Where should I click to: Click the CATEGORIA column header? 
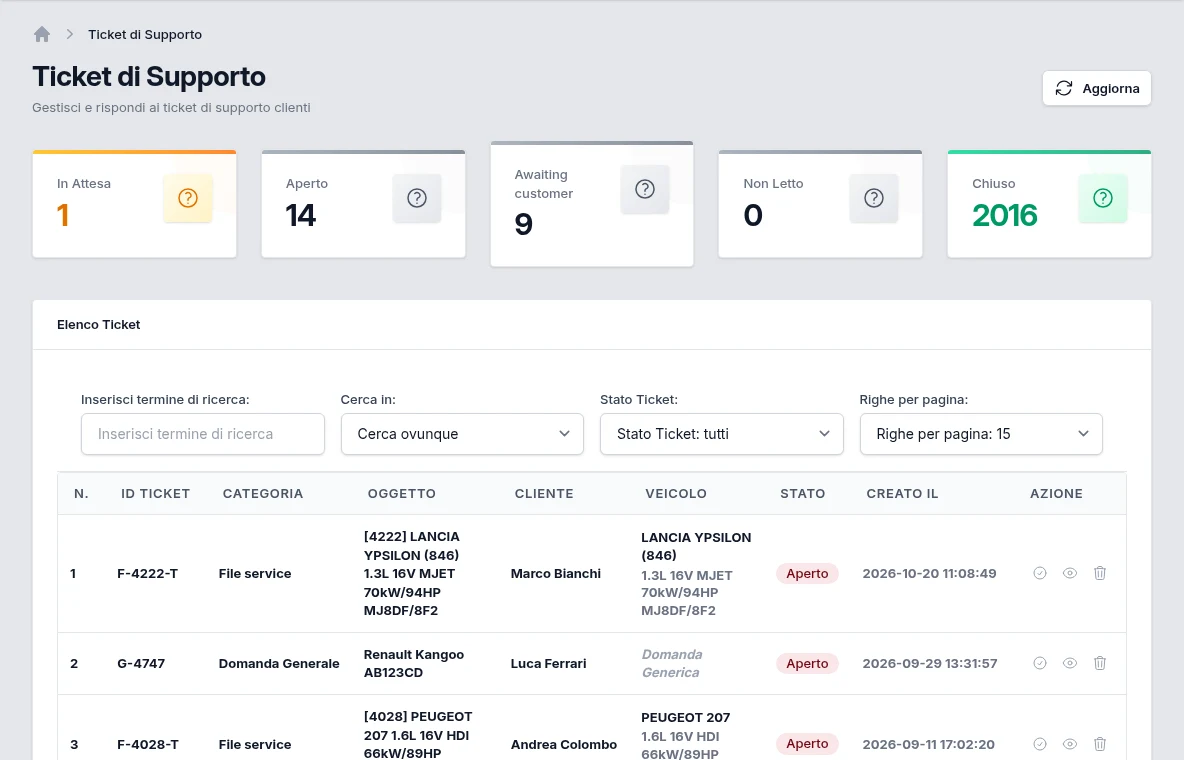click(x=263, y=494)
